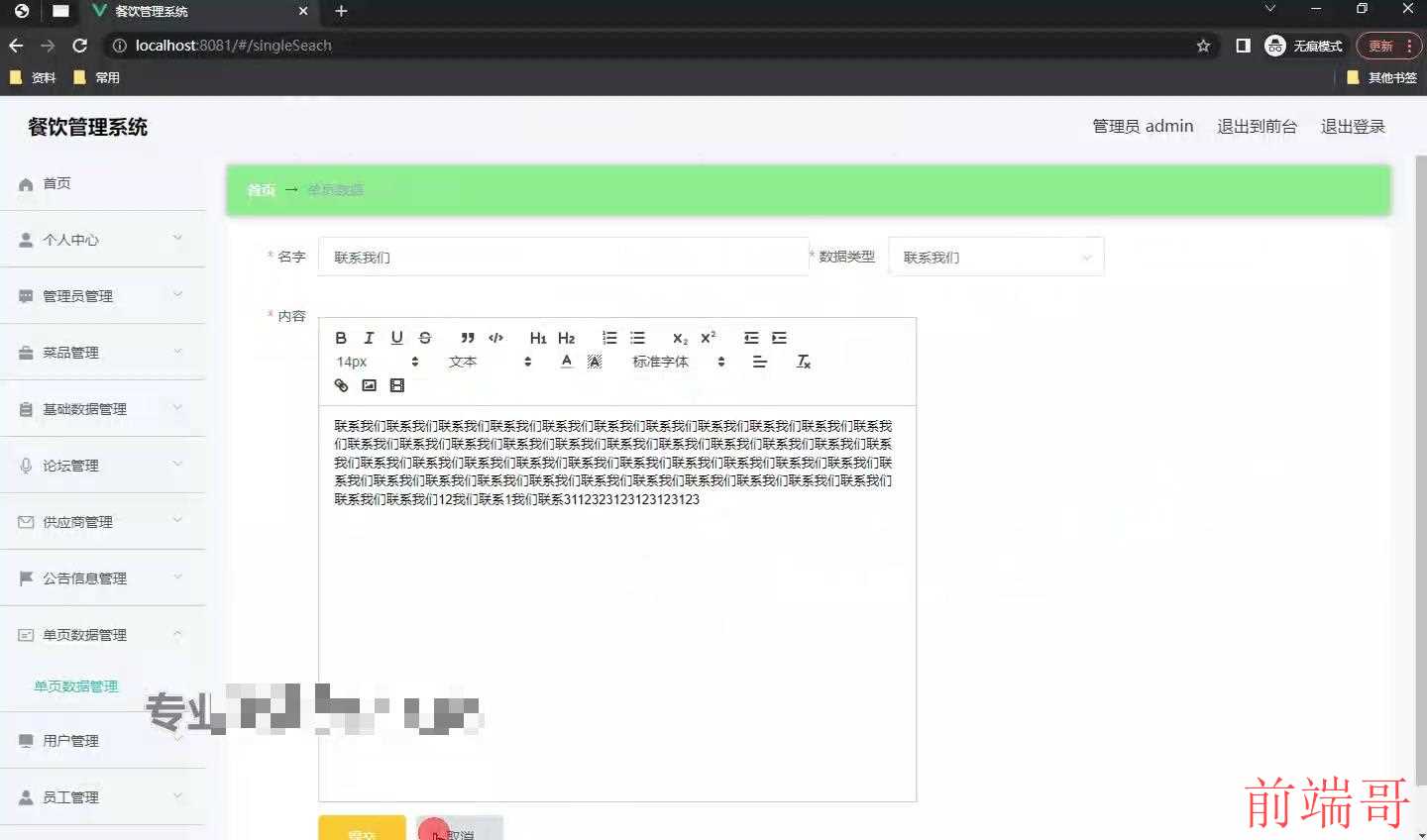This screenshot has width=1427, height=840.
Task: Collapse 单页数据管理 sidebar menu
Action: coord(103,635)
